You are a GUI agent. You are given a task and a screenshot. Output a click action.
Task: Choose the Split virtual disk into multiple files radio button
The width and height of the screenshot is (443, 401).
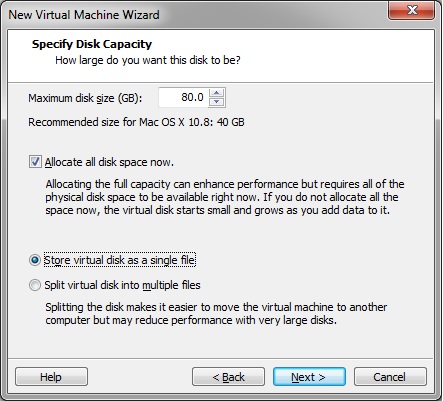(35, 285)
